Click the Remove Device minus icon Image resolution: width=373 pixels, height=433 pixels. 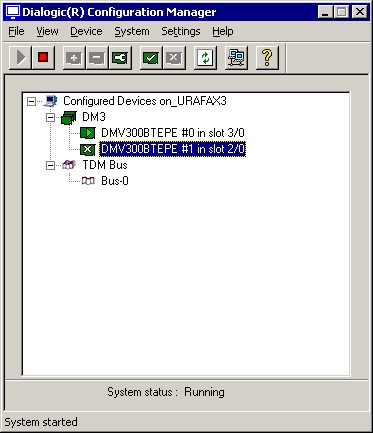[97, 58]
